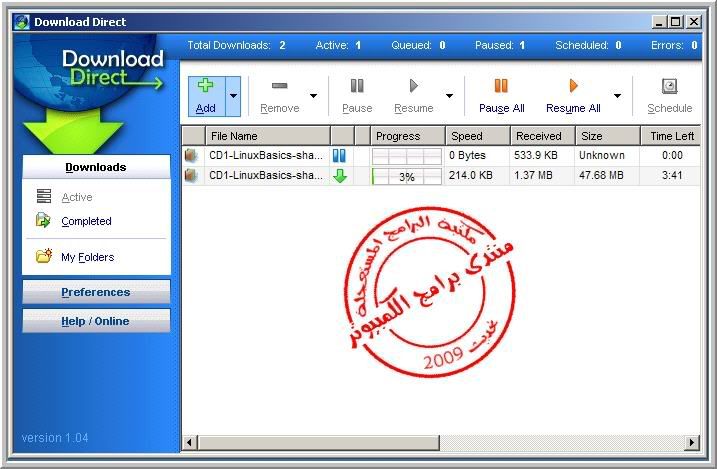This screenshot has height=469, width=717.
Task: Sort by the Size column header
Action: [608, 136]
